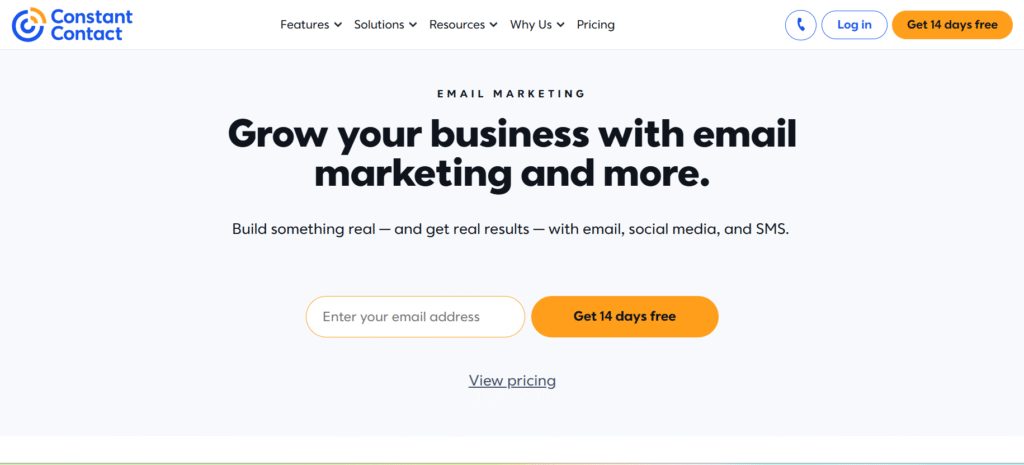
Task: Click the header Get 14 days free button
Action: click(x=952, y=25)
